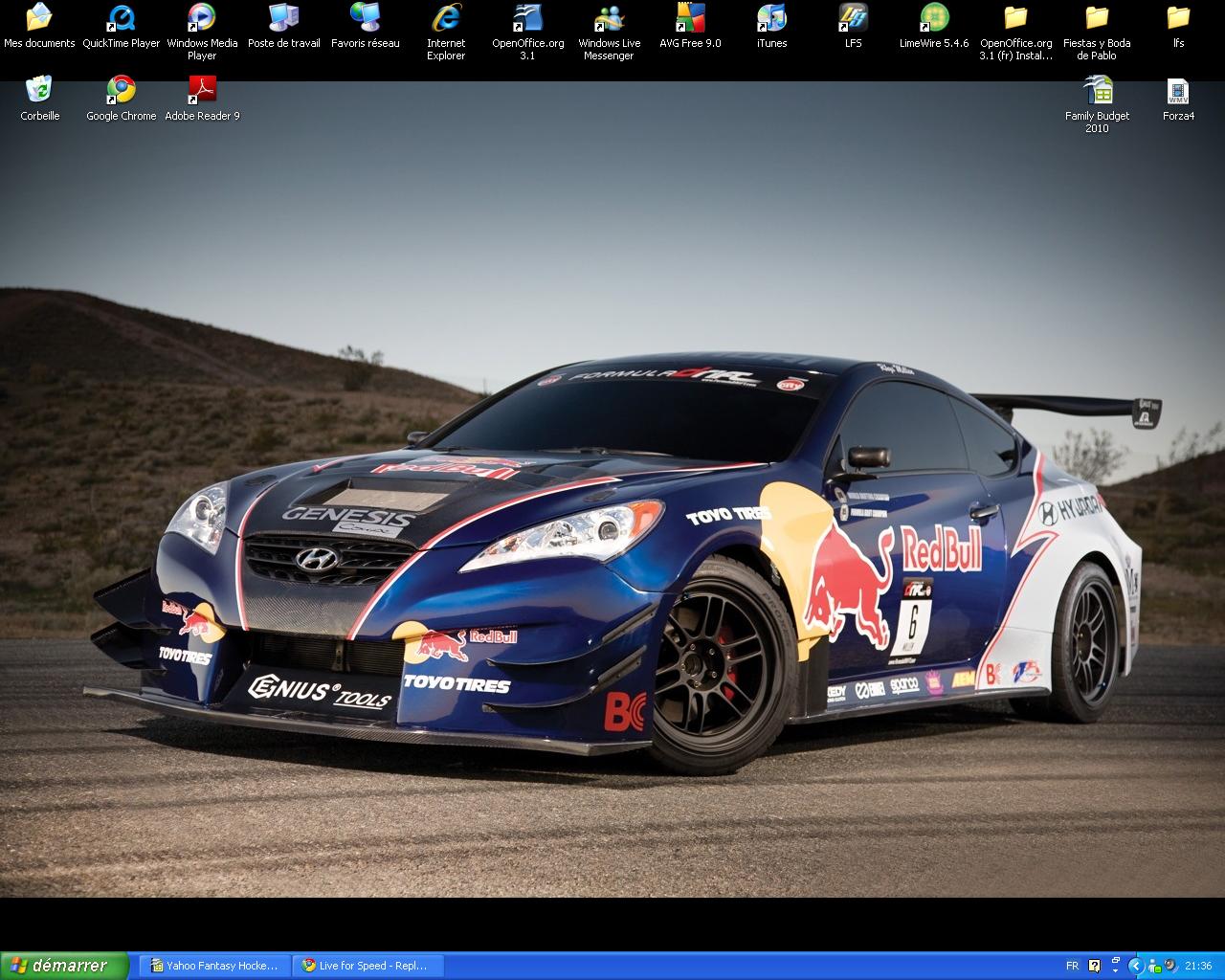Open the Poste de travail icon

point(284,17)
